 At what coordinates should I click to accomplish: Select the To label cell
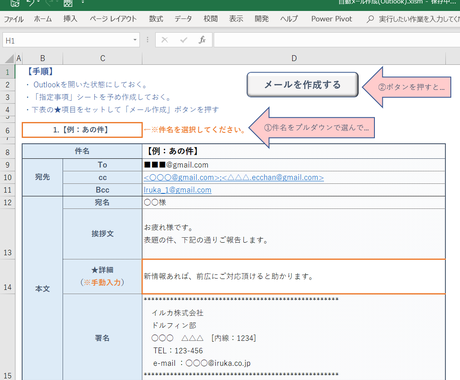[102, 165]
